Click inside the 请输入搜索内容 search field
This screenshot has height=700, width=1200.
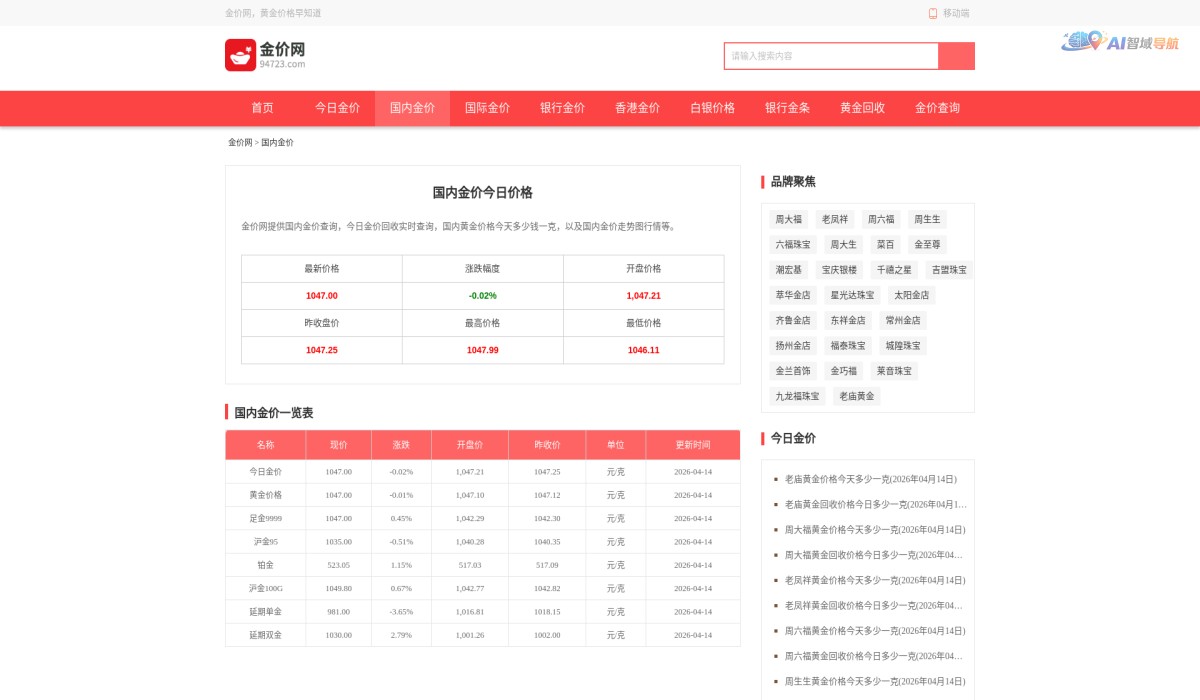pyautogui.click(x=830, y=56)
